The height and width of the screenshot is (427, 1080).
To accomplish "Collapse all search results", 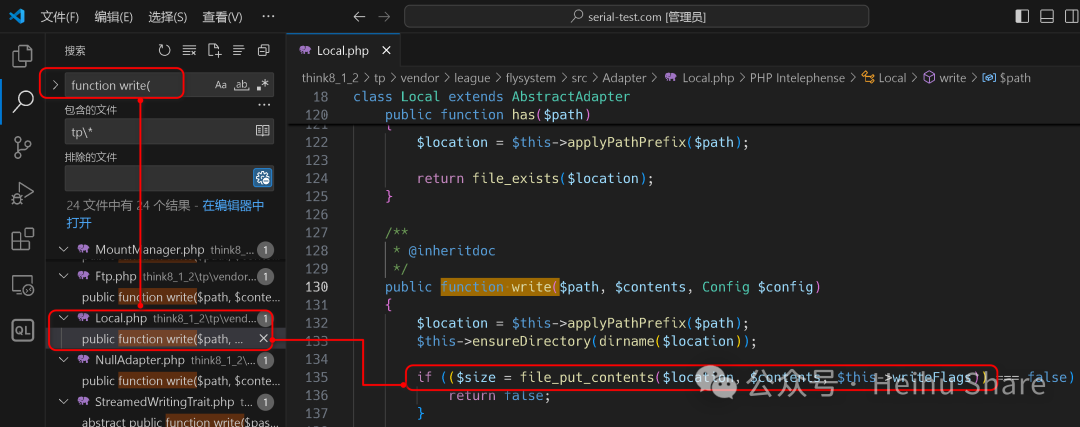I will pos(264,50).
